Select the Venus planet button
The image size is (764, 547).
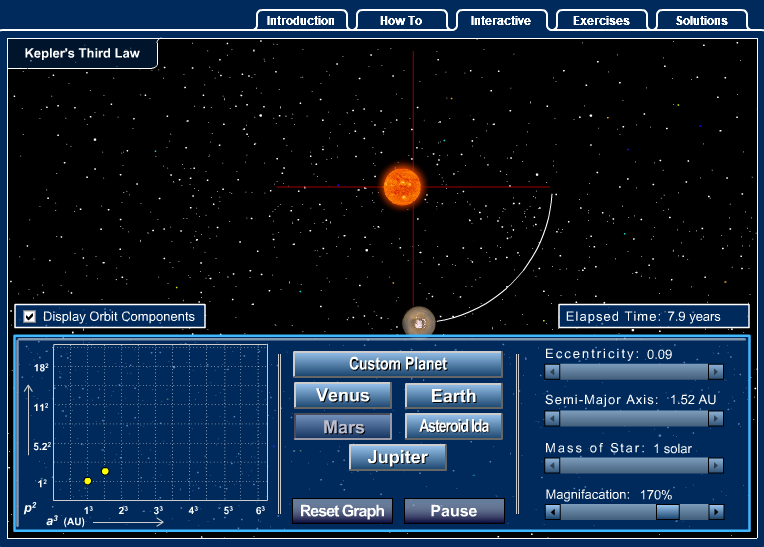click(x=343, y=395)
